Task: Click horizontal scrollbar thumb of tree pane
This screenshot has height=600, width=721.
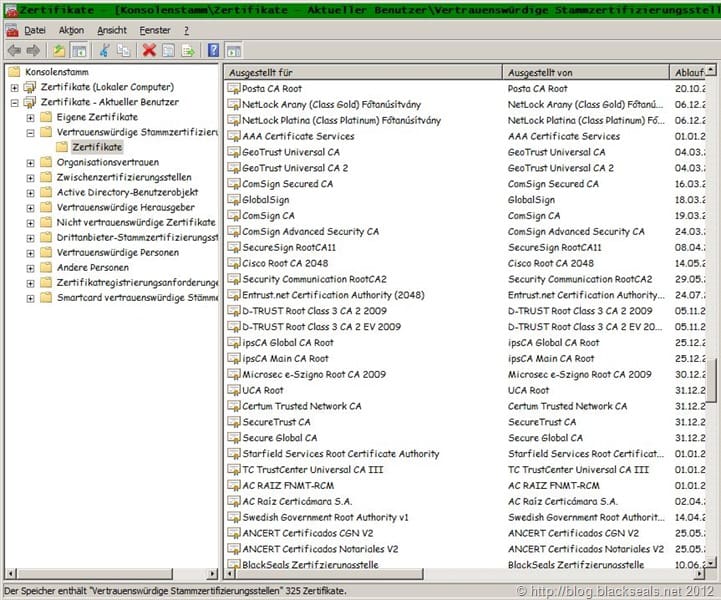Action: click(95, 574)
